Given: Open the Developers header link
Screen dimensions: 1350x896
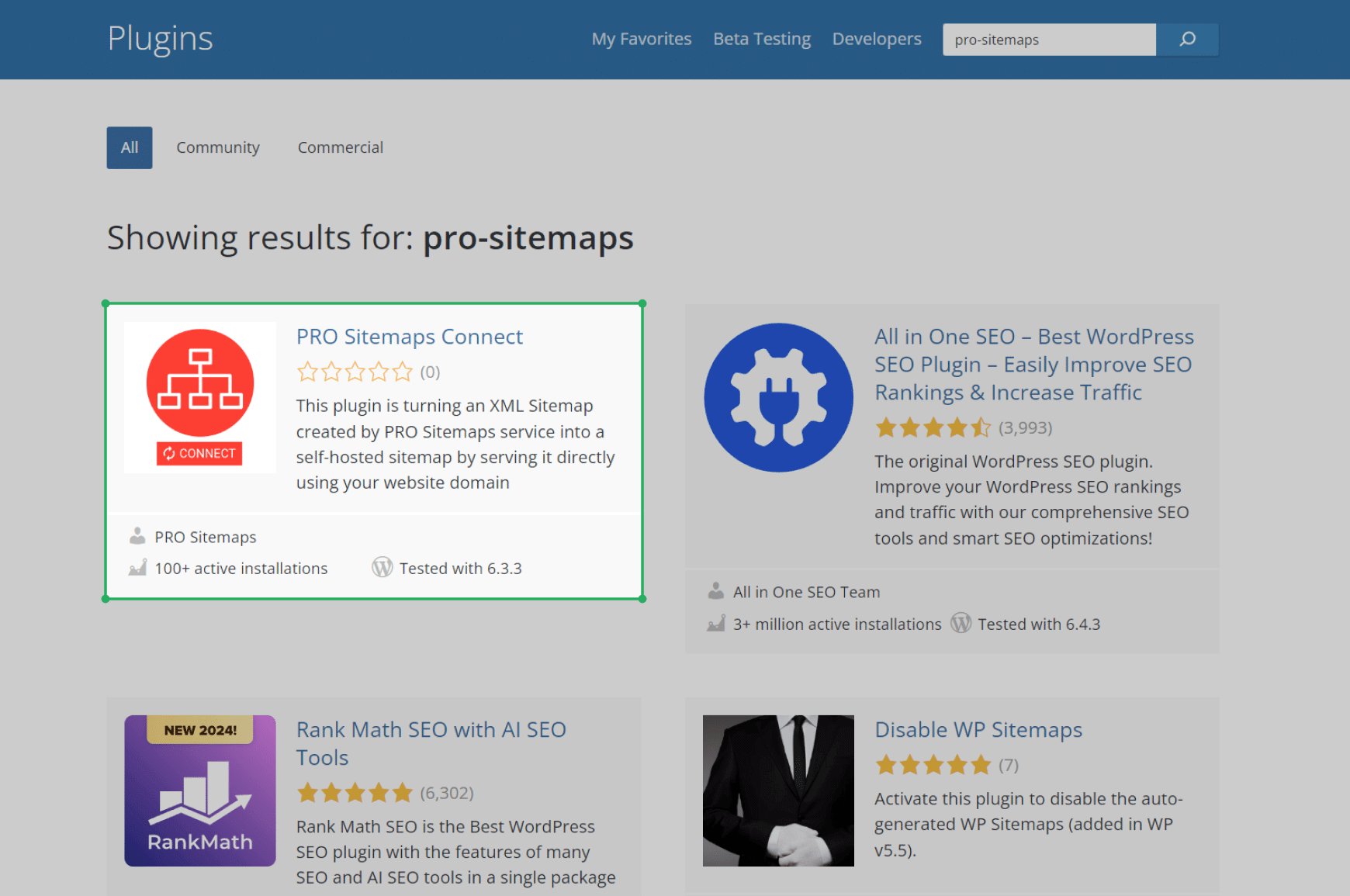Looking at the screenshot, I should pos(877,39).
